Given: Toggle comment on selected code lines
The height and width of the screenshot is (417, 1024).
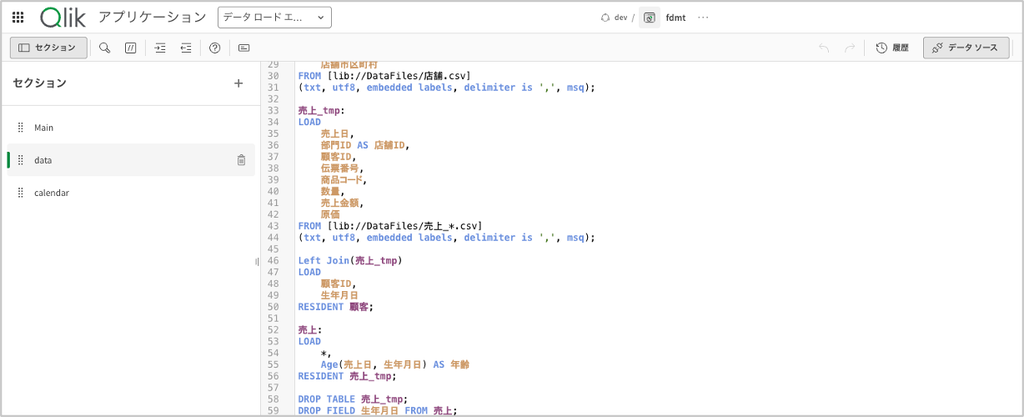Looking at the screenshot, I should point(130,48).
